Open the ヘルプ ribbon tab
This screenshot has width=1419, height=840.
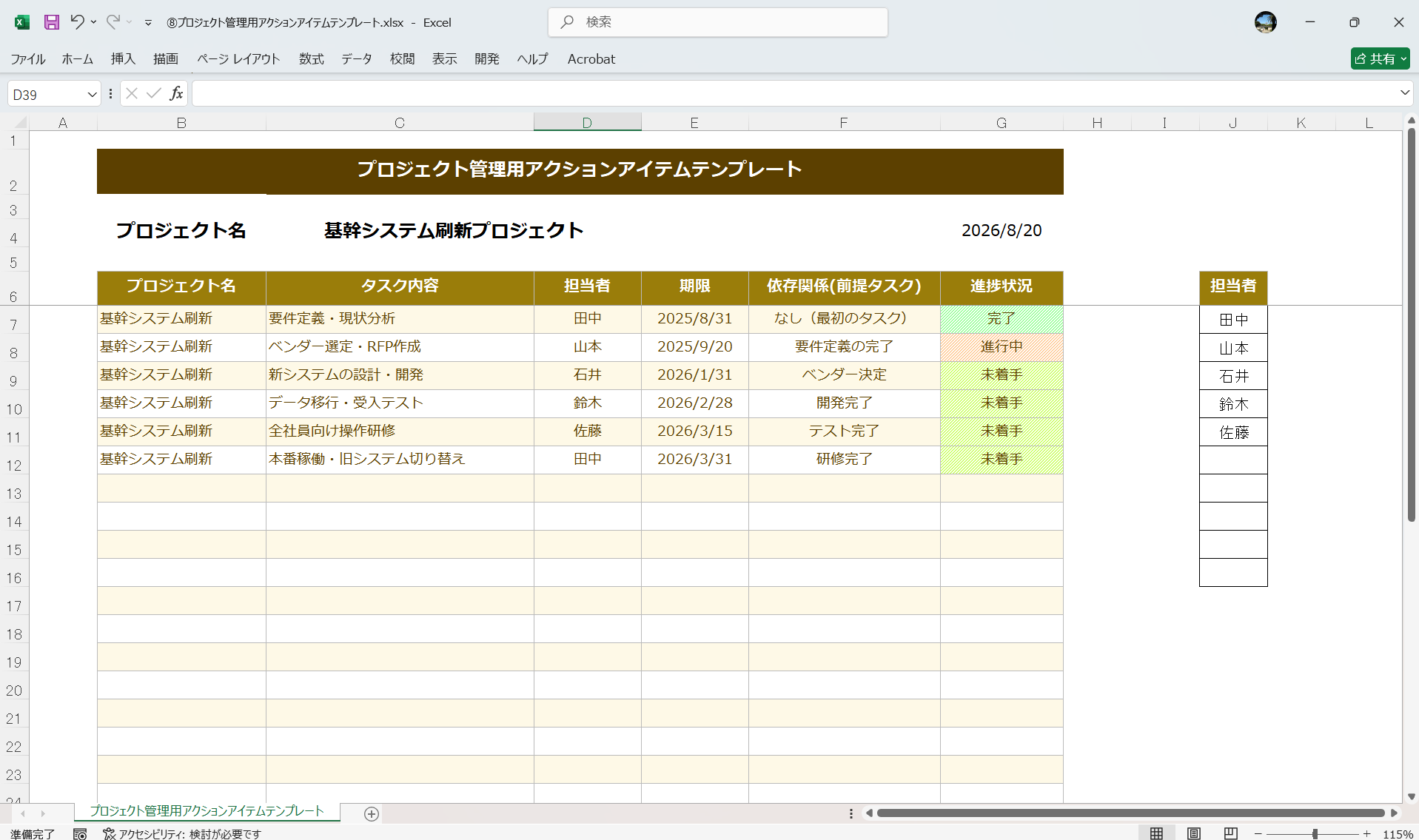pos(533,59)
